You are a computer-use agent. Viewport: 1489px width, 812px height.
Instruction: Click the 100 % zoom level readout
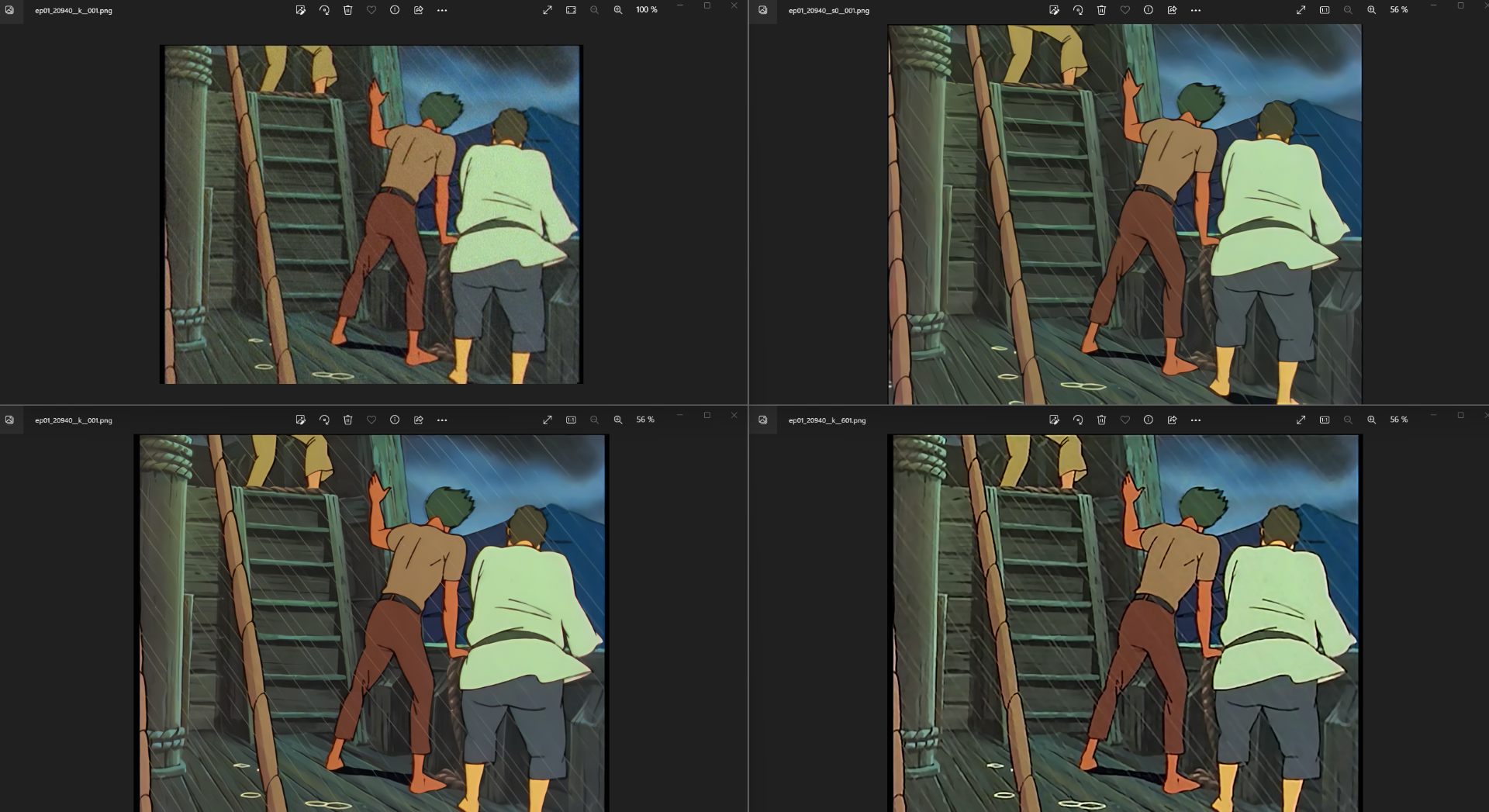coord(646,10)
